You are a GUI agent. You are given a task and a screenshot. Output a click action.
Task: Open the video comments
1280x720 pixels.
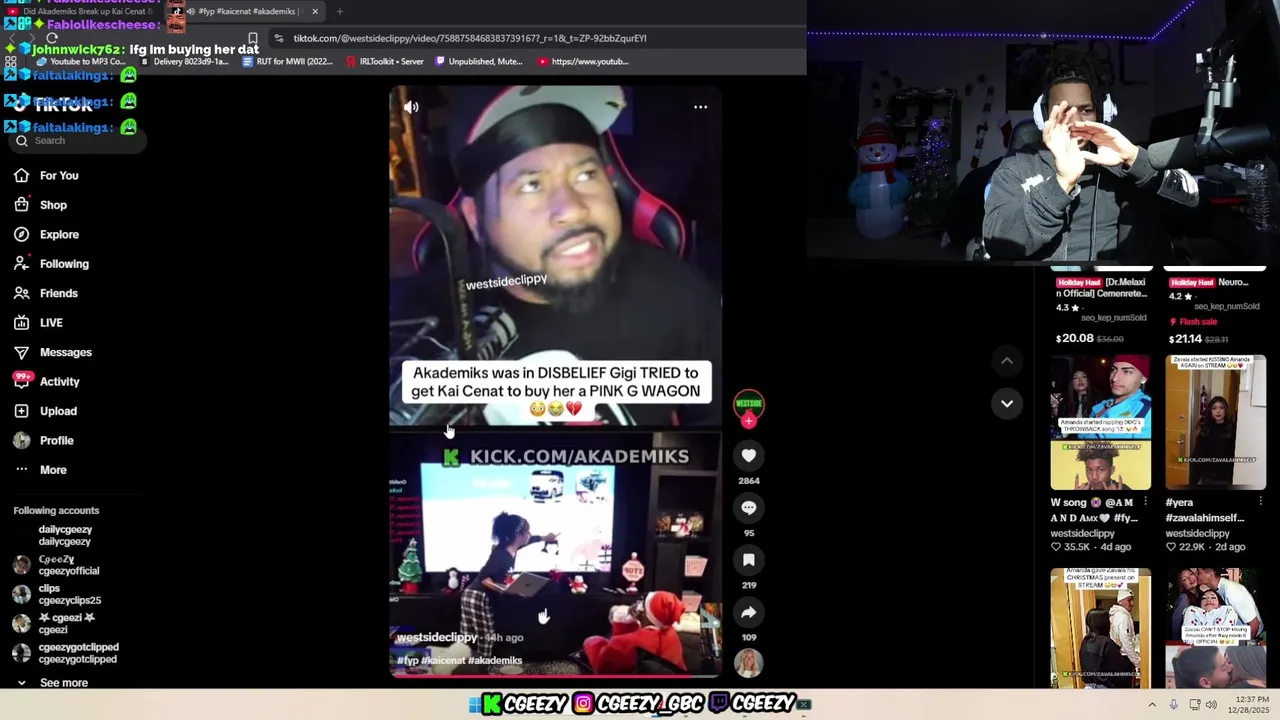click(749, 508)
